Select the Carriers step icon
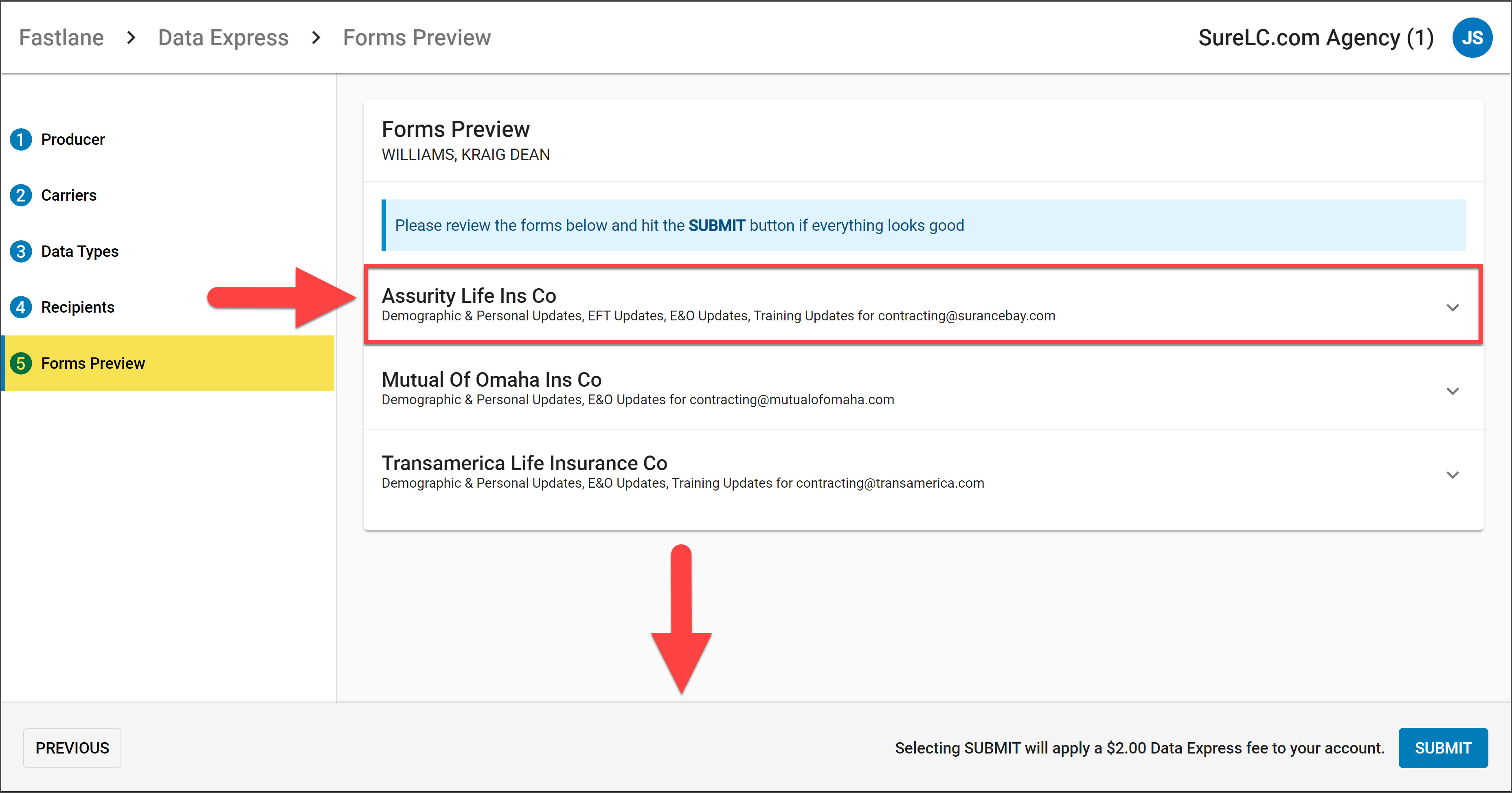 click(x=21, y=195)
